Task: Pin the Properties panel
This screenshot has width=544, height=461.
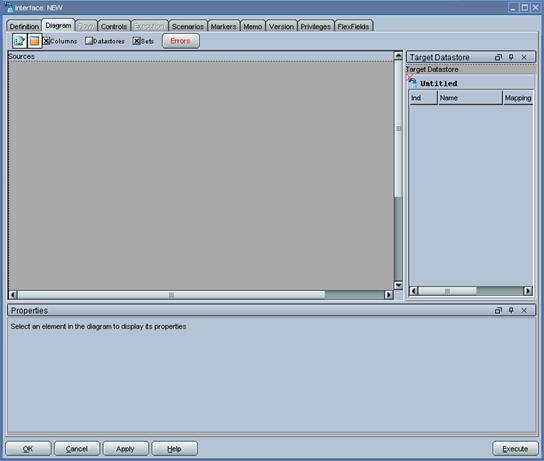Action: (x=511, y=310)
